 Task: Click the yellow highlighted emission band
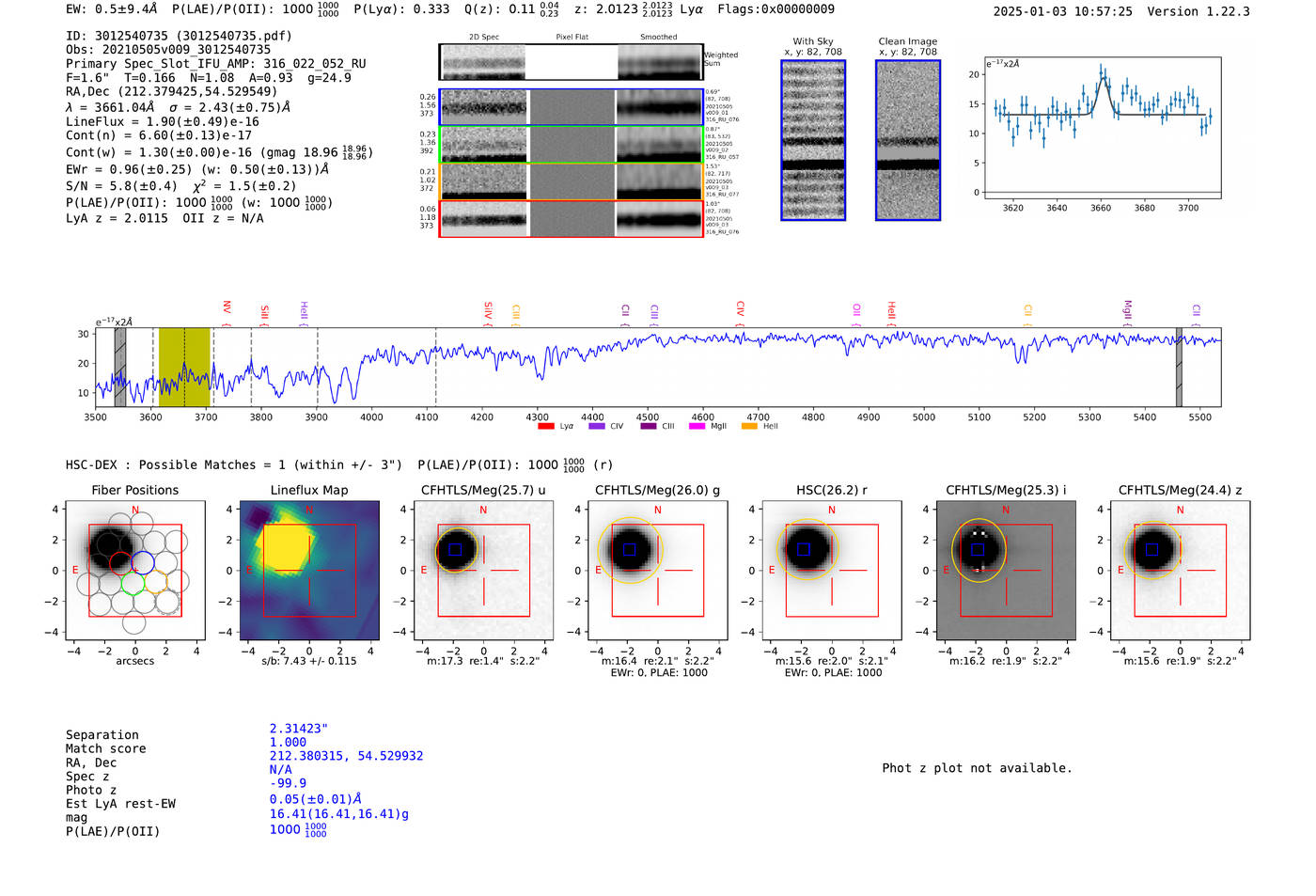coord(184,368)
